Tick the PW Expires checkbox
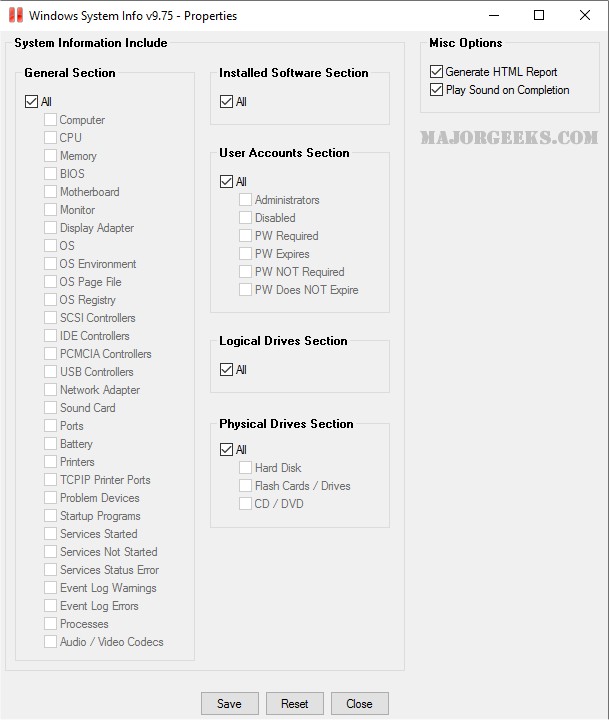609x720 pixels. coord(245,254)
